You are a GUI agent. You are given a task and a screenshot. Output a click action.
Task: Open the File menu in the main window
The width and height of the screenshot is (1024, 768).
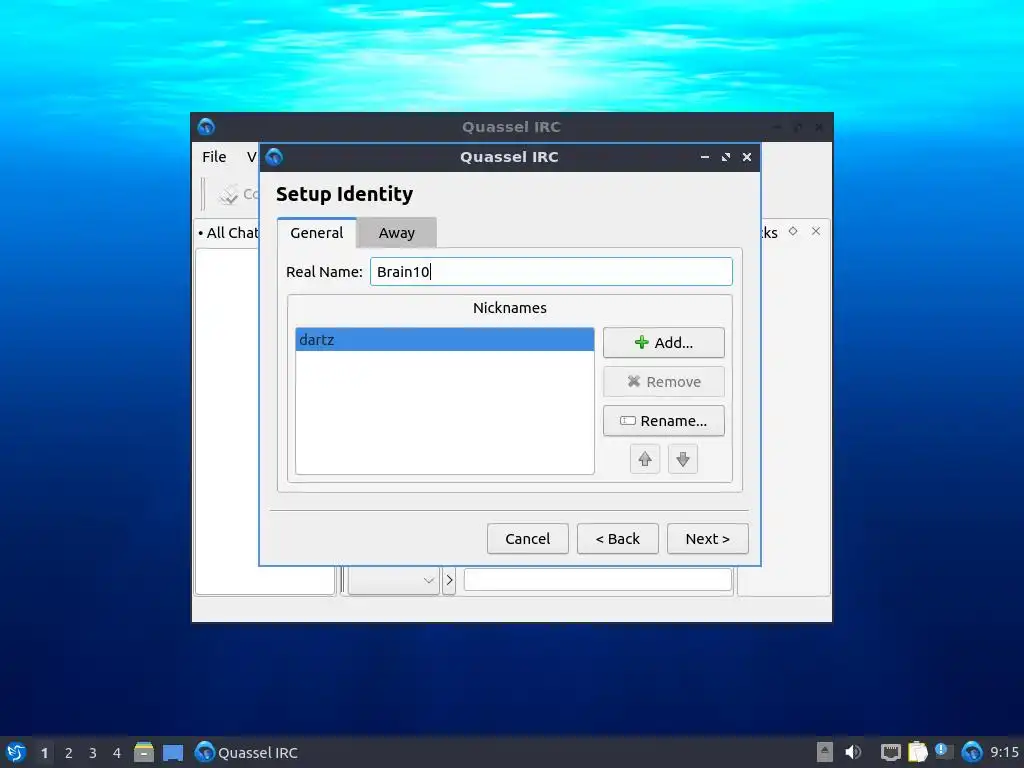(x=214, y=157)
